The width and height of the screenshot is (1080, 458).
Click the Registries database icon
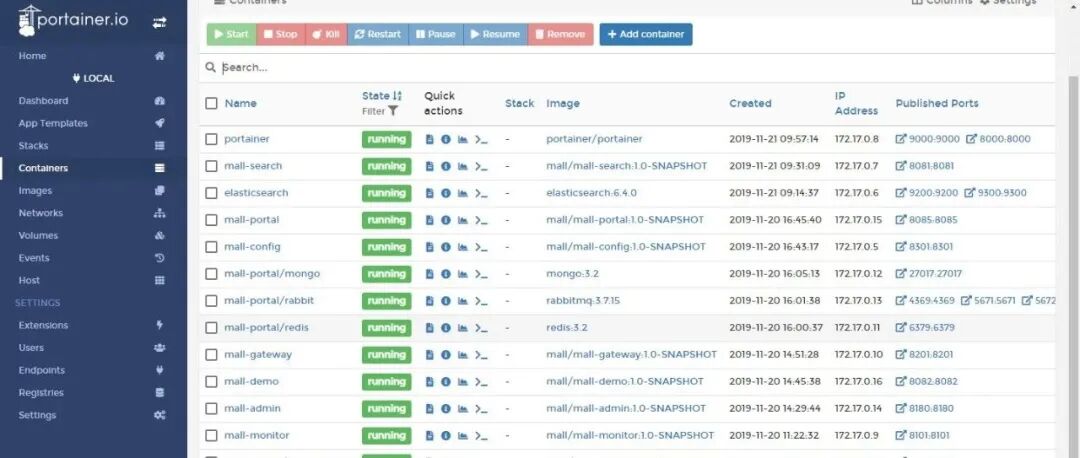tap(160, 393)
